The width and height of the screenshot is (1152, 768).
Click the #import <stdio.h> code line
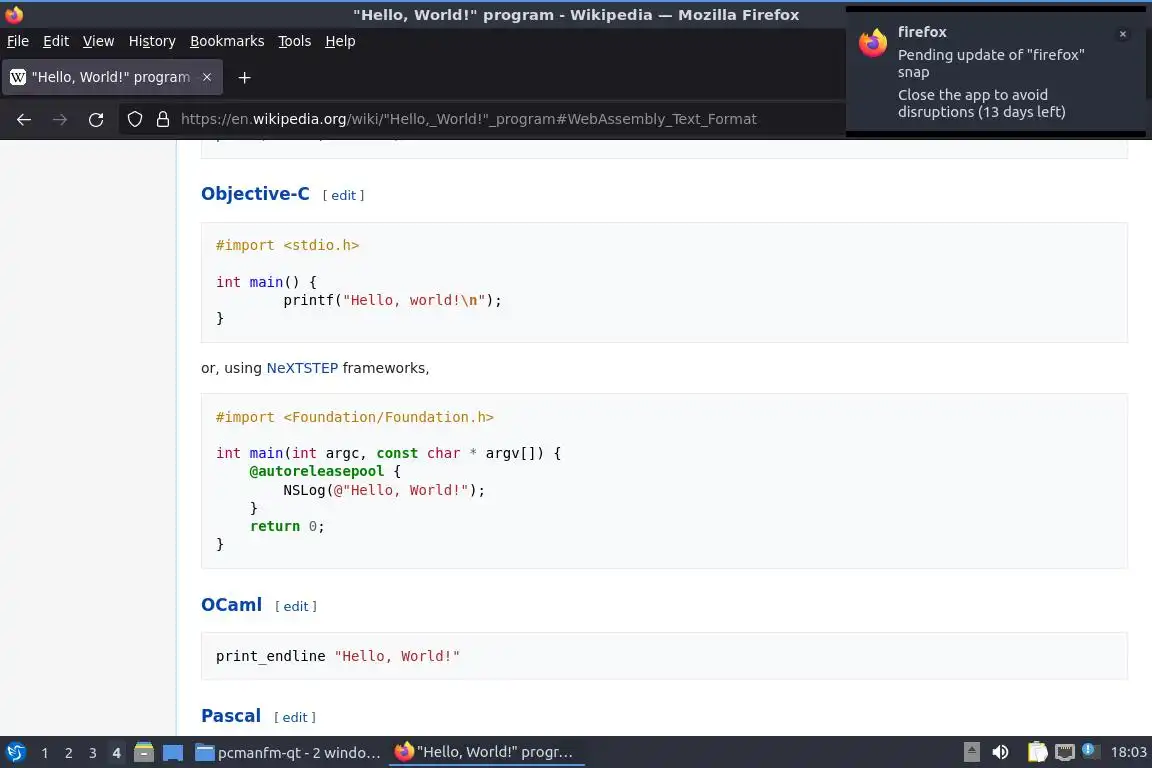(x=287, y=245)
